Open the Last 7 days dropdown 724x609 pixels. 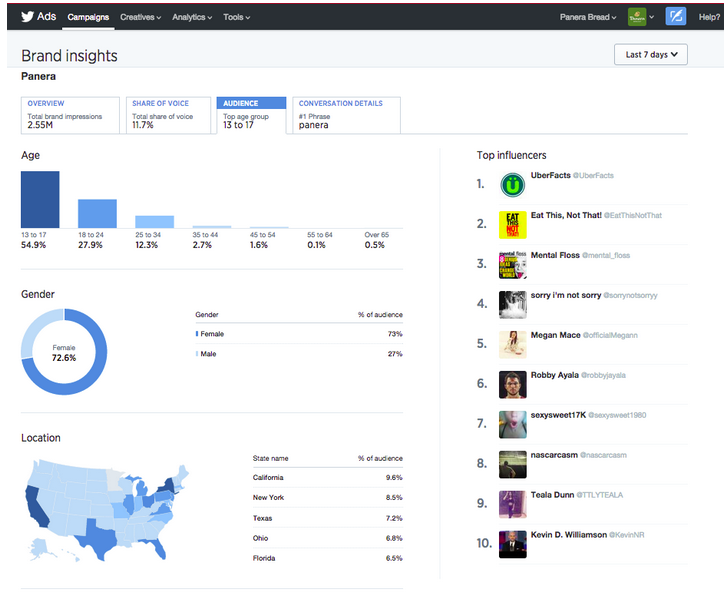click(x=650, y=55)
